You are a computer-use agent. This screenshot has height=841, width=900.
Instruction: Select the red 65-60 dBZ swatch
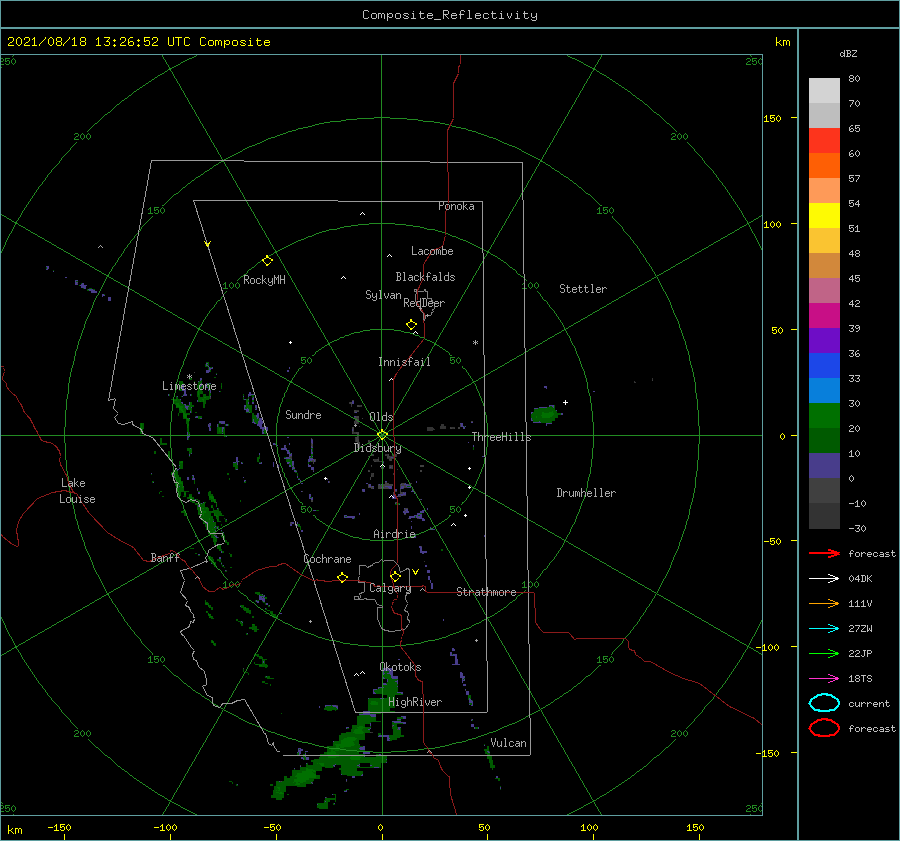point(824,141)
